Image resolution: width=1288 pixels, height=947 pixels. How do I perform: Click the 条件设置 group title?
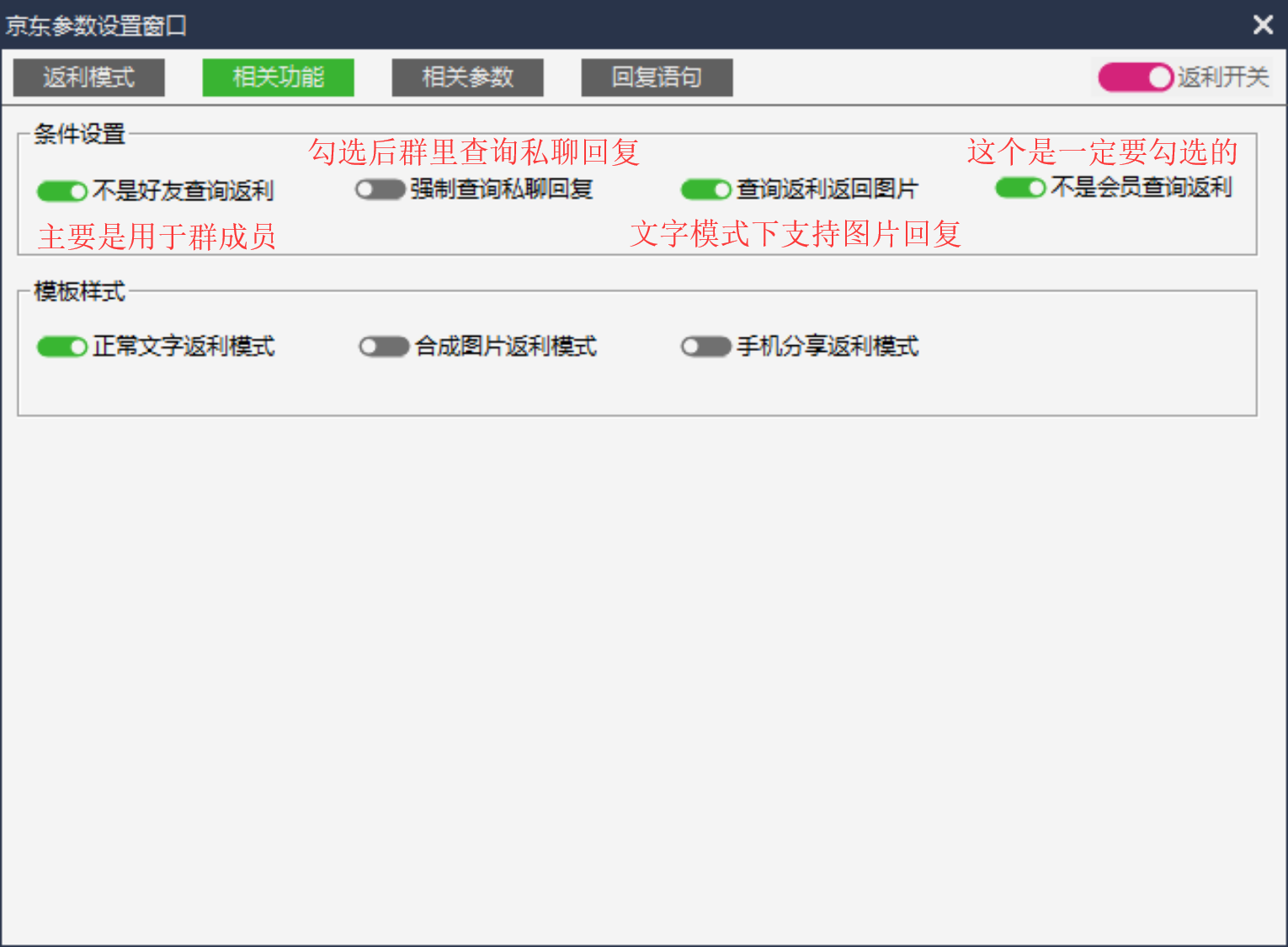[79, 134]
